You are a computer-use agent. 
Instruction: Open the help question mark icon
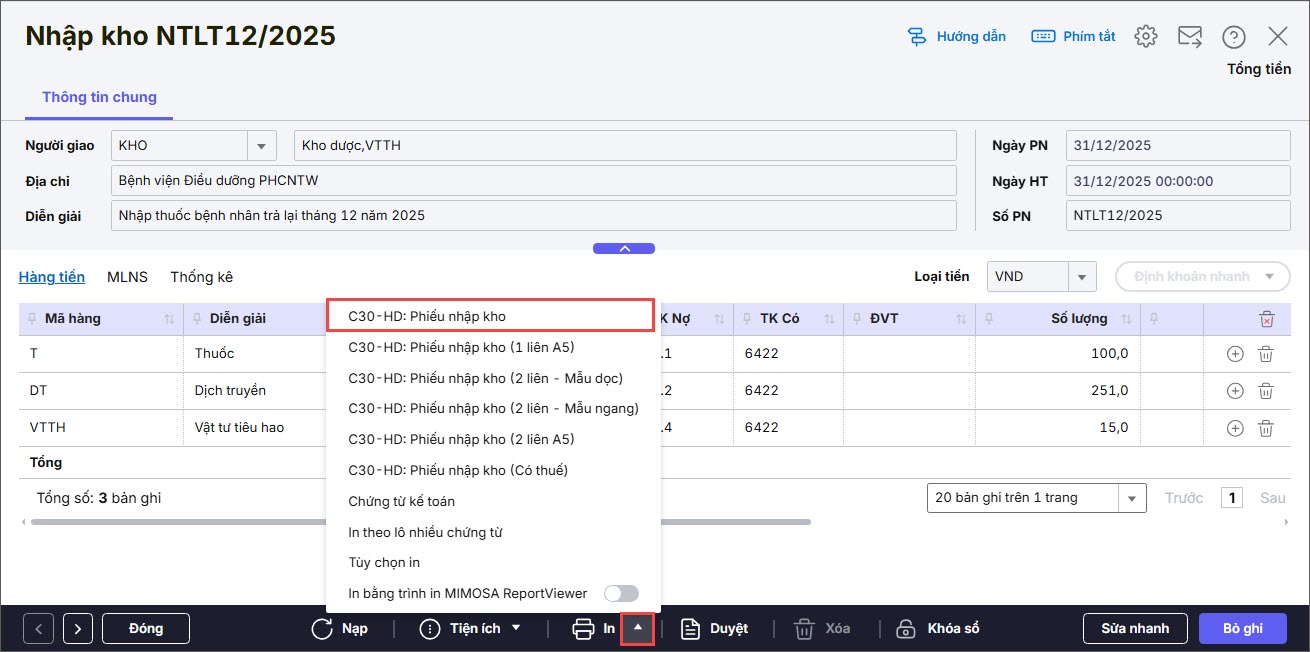[1234, 37]
